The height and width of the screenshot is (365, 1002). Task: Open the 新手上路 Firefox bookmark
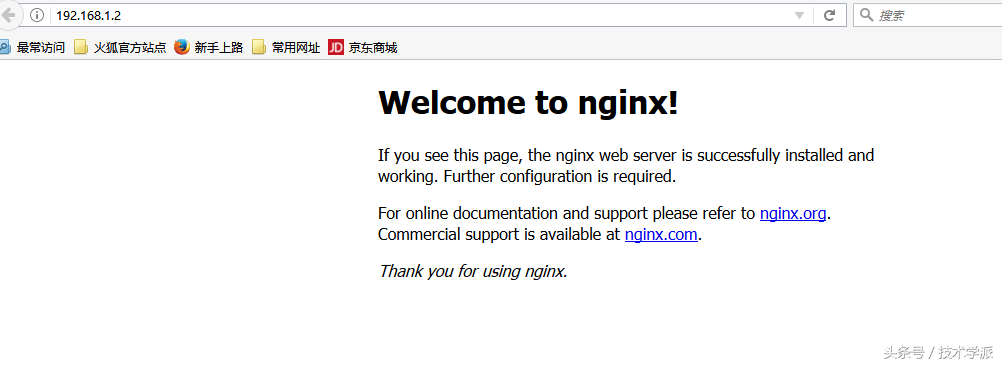click(209, 47)
